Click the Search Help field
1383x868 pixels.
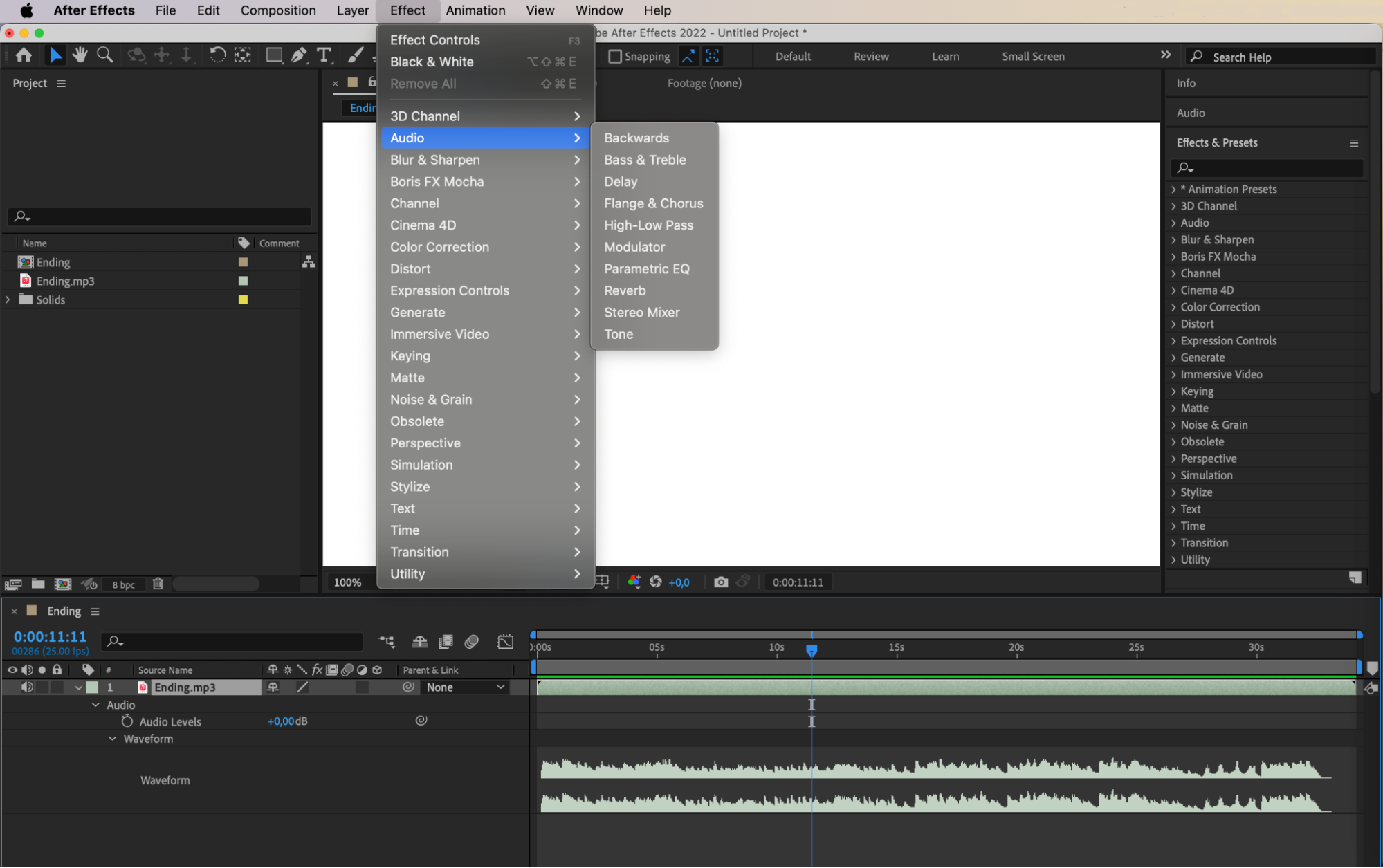[1281, 57]
